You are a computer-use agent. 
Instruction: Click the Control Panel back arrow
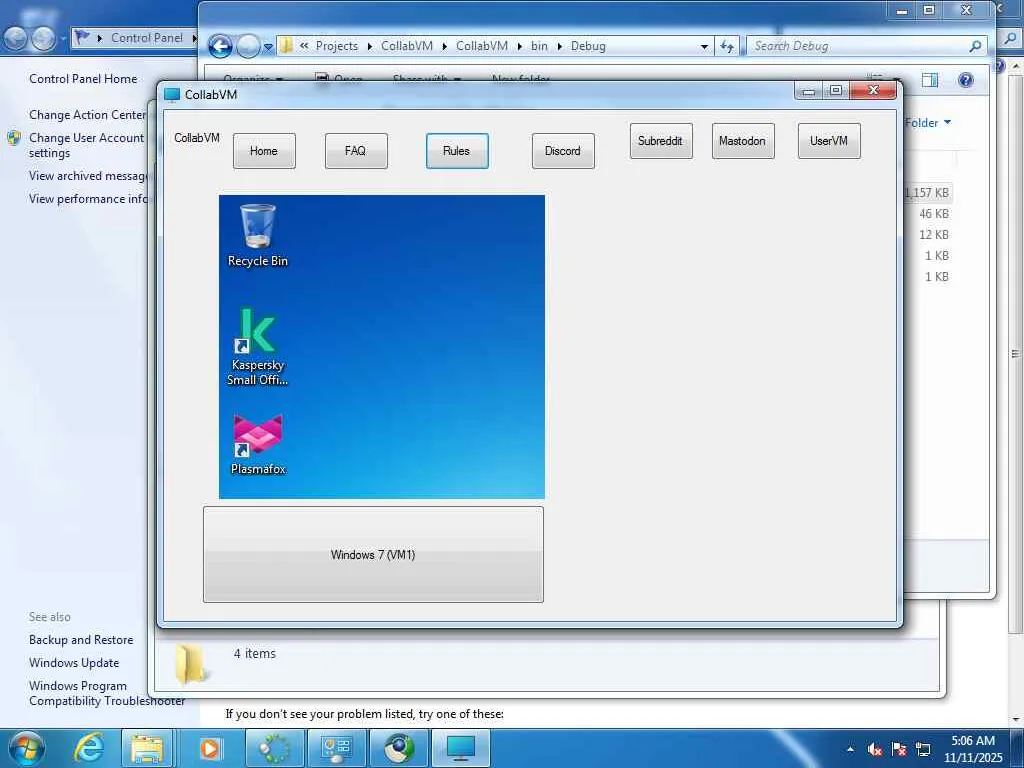point(16,39)
